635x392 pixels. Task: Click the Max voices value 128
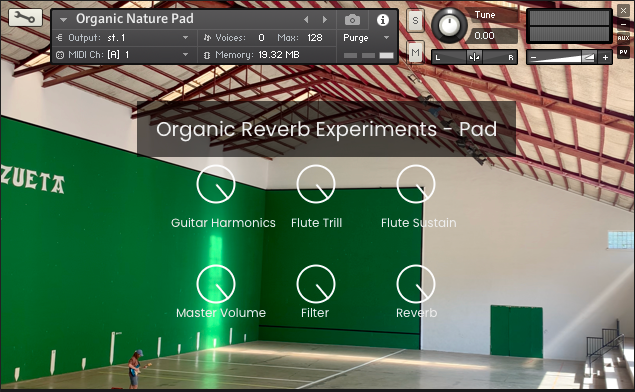pos(315,38)
